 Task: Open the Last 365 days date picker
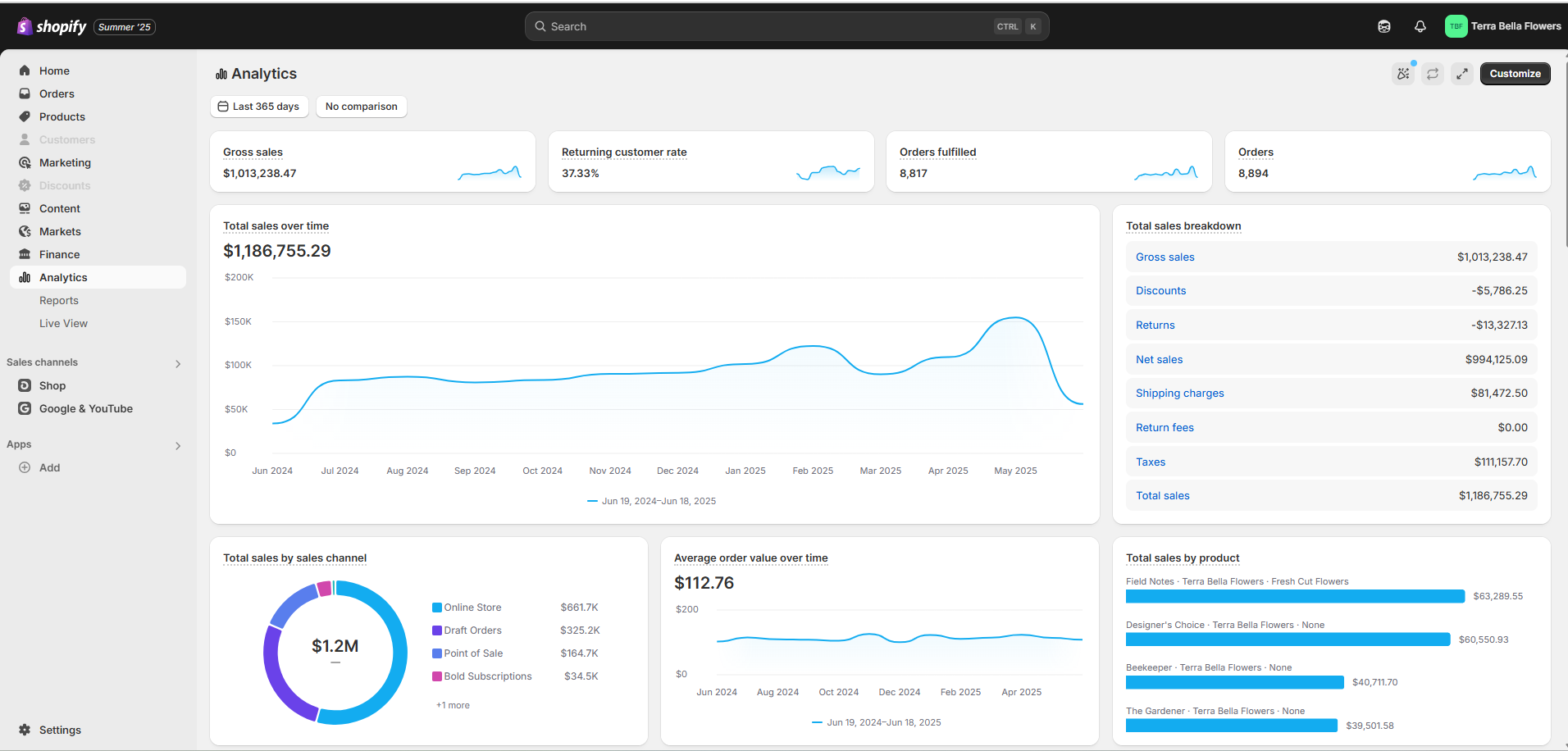coord(259,107)
